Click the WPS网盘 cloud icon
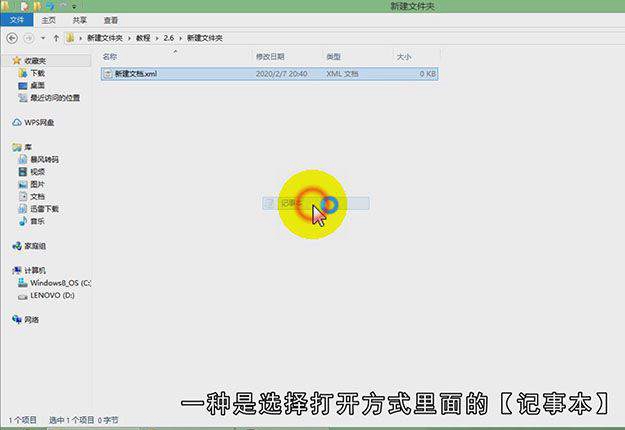625x430 pixels. pos(17,122)
